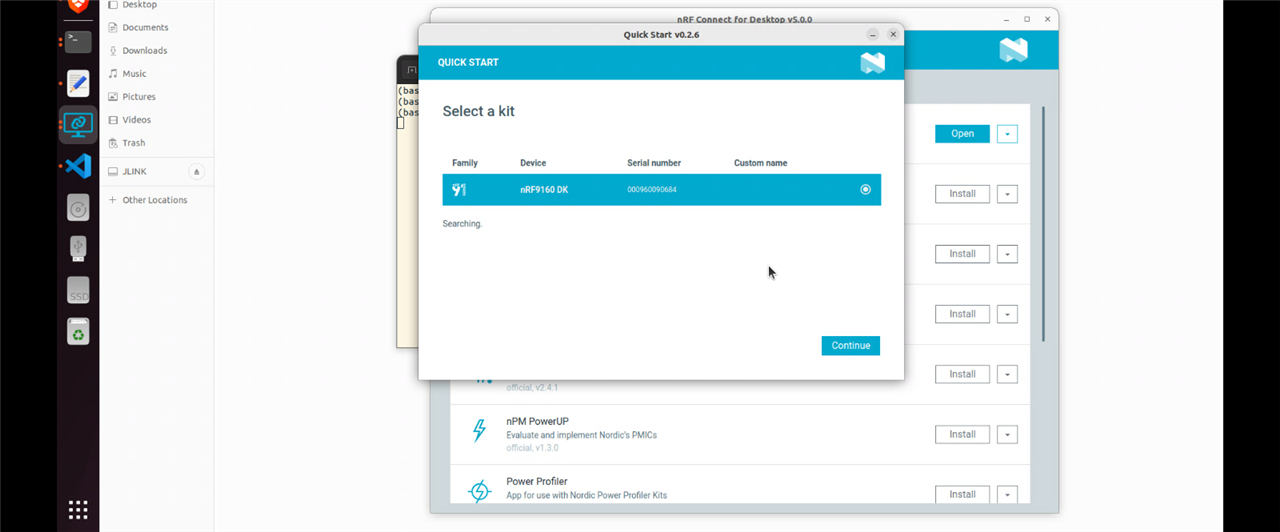The height and width of the screenshot is (532, 1280).
Task: Click the nPM PowerUP lightning icon
Action: [x=479, y=431]
